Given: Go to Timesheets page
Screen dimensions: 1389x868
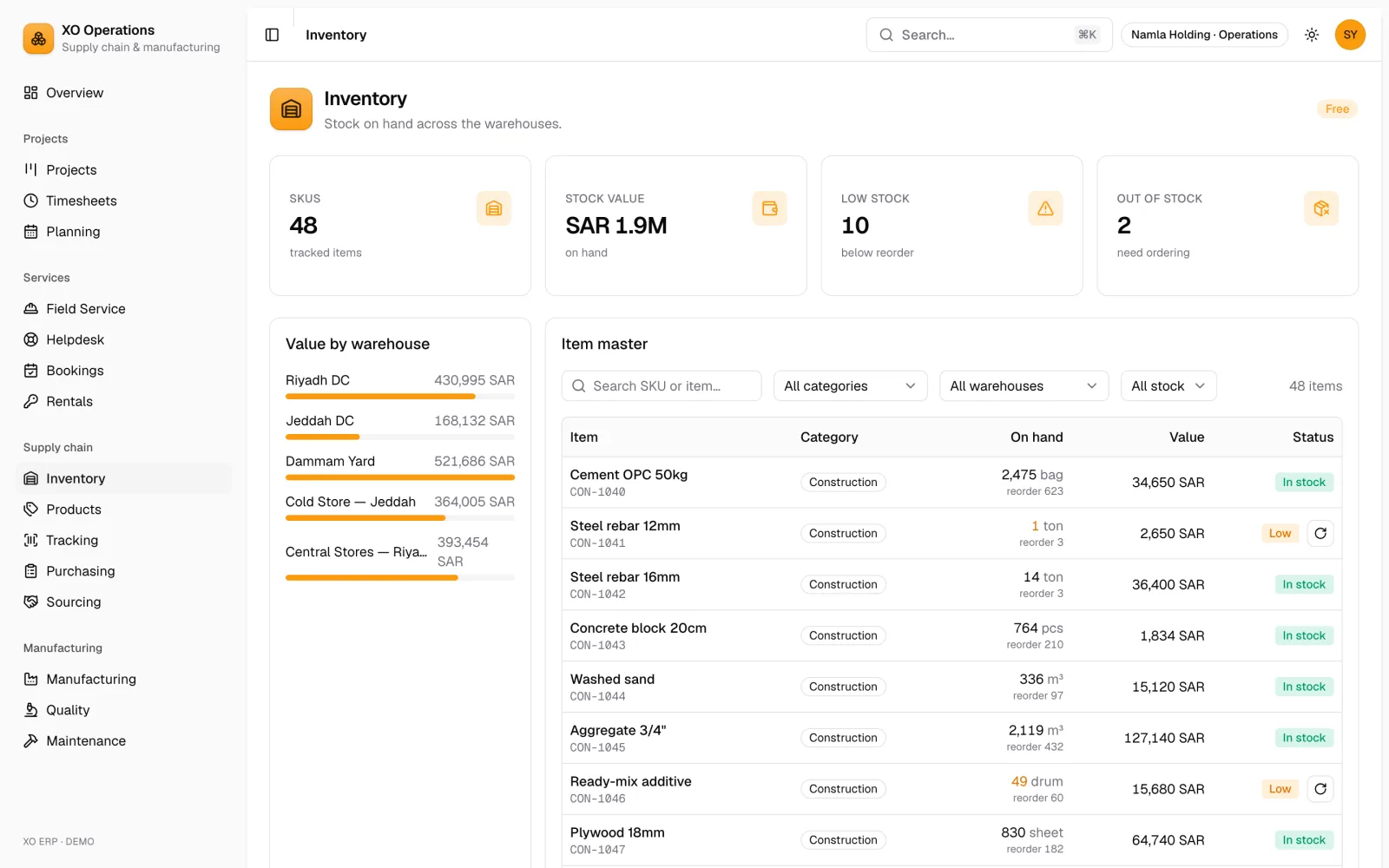Looking at the screenshot, I should pyautogui.click(x=123, y=201).
